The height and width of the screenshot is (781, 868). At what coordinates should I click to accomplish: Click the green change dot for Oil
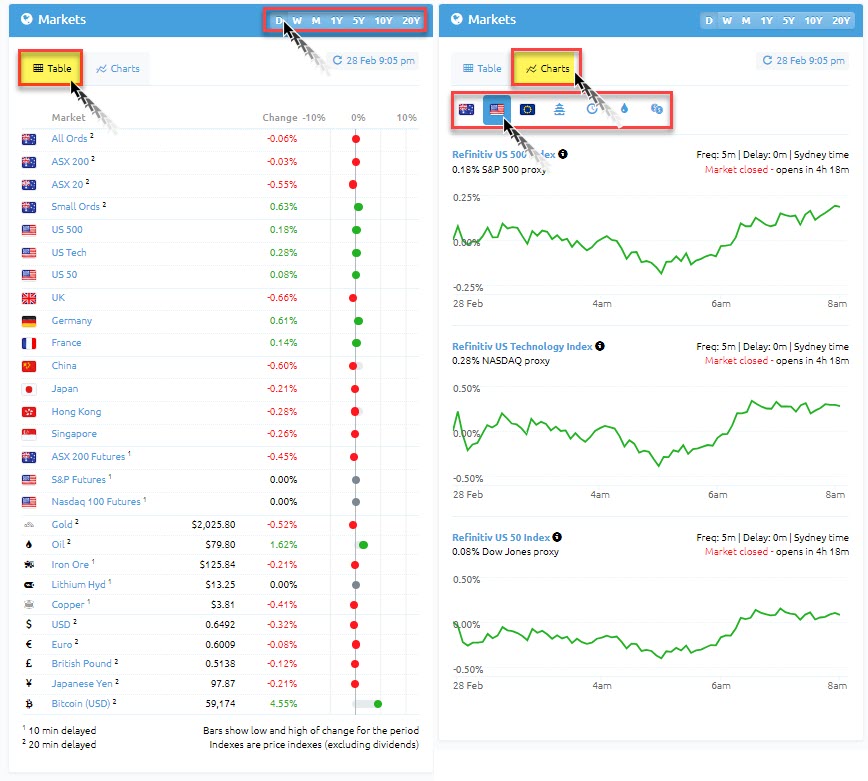(363, 545)
